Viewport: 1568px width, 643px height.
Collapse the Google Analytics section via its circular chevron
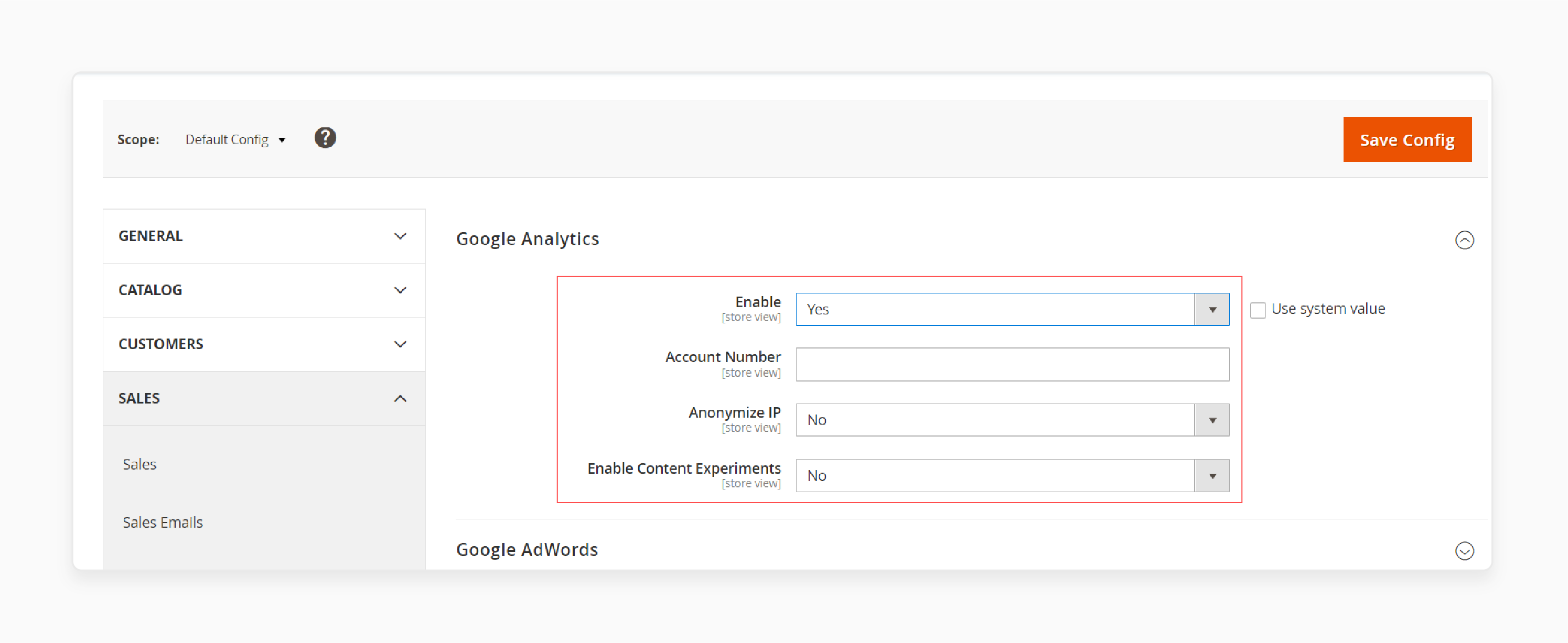[x=1466, y=239]
